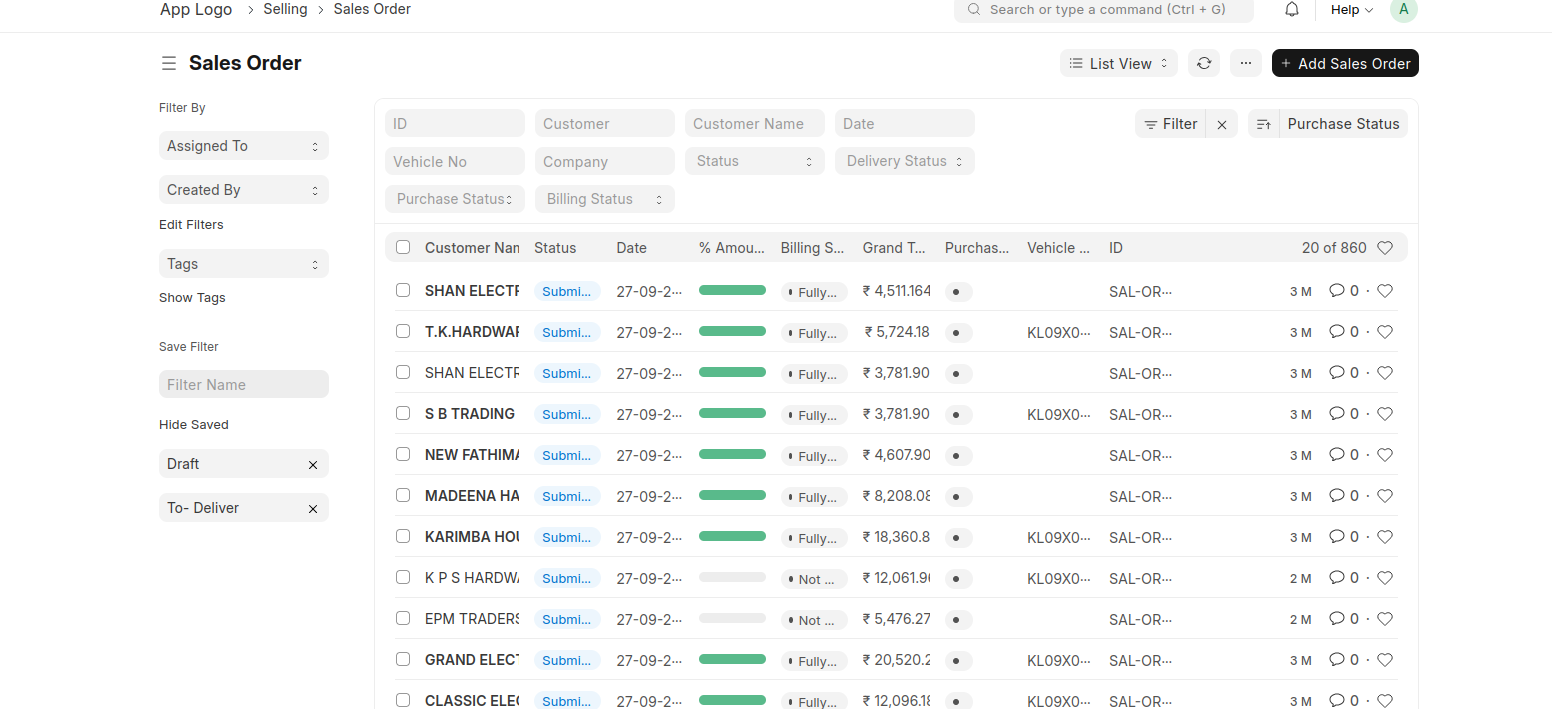
Task: Focus the ID filter field
Action: click(x=455, y=123)
